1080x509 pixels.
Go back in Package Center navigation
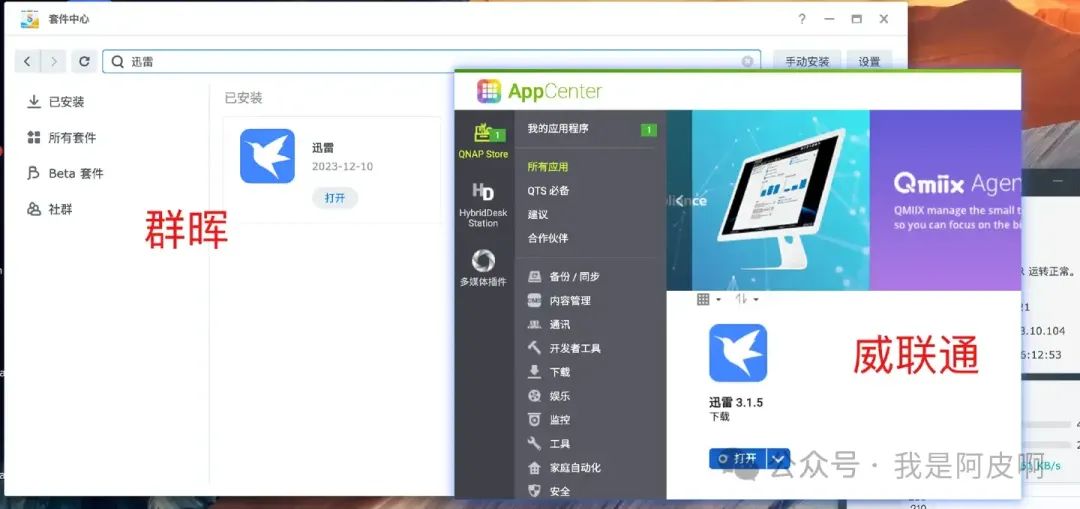(x=27, y=61)
